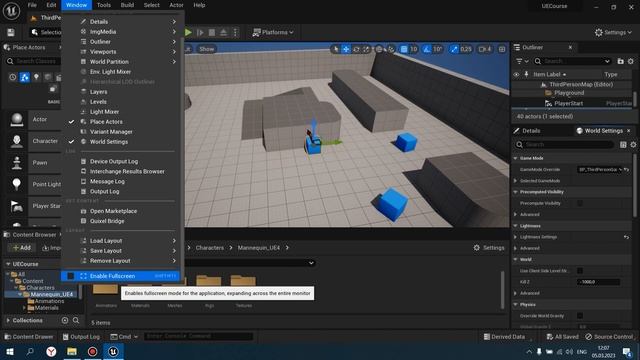This screenshot has width=640, height=360.
Task: Open Outliner filter dropdown
Action: click(522, 61)
